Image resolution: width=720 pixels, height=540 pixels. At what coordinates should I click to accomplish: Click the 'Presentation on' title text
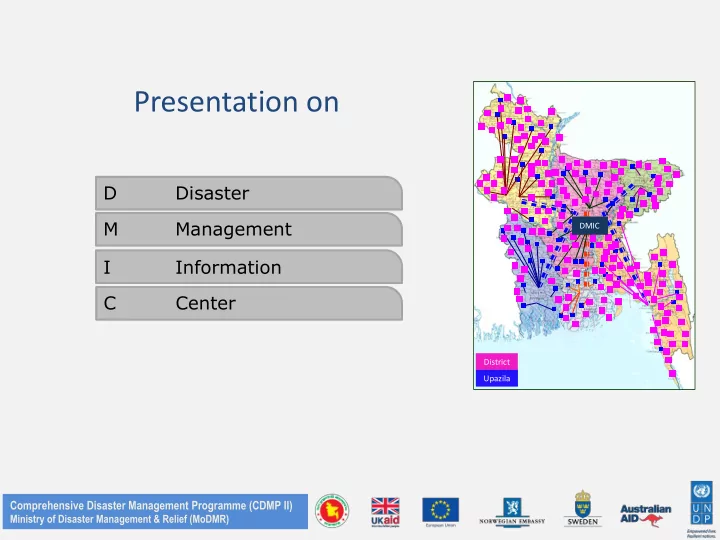tap(236, 101)
